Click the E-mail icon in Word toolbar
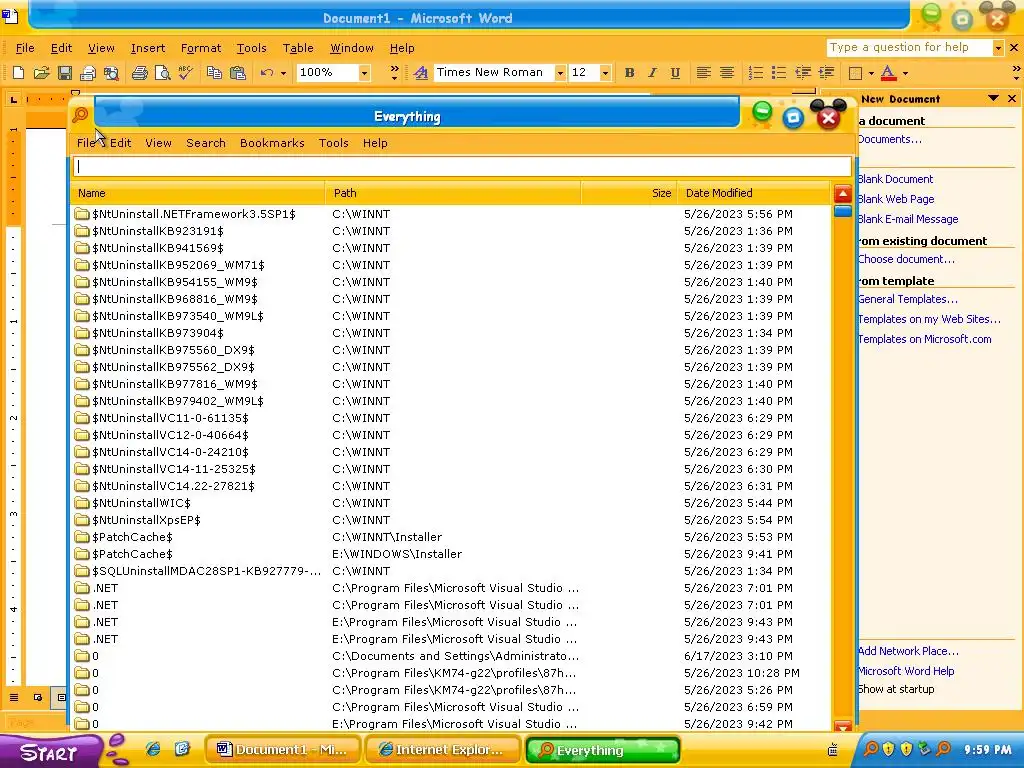 pos(88,72)
